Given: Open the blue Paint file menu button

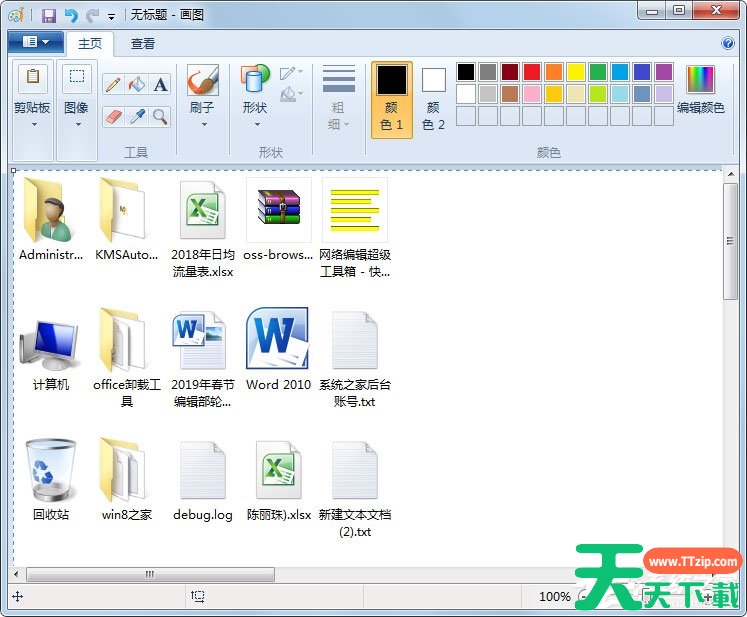Looking at the screenshot, I should click(x=35, y=42).
